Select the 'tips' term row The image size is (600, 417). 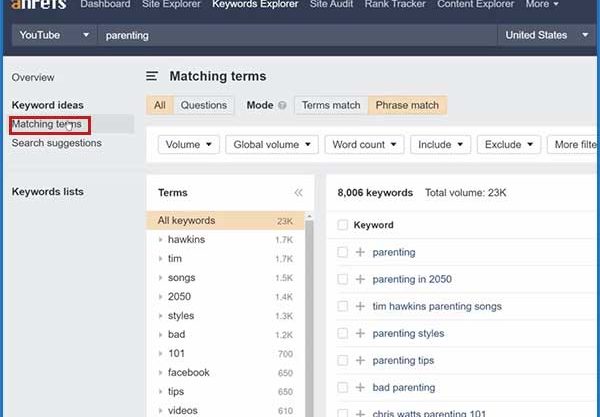(225, 391)
